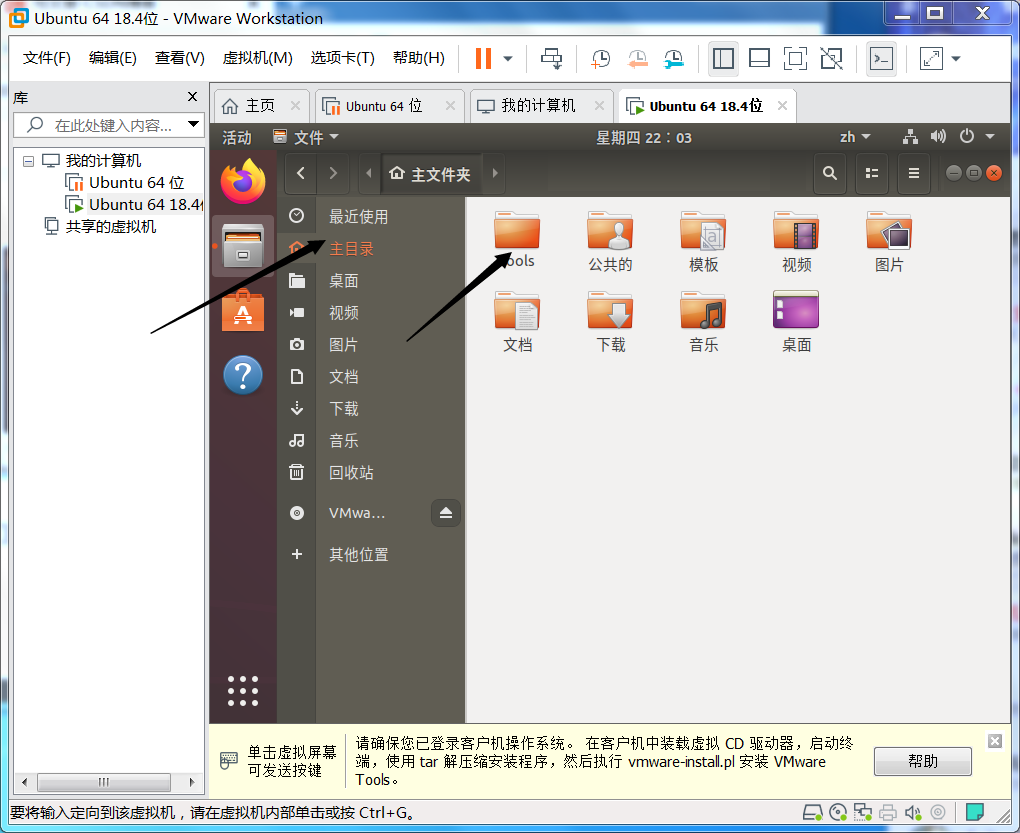Screen dimensions: 1020x833
Task: Go forward in the file manager
Action: coord(333,173)
